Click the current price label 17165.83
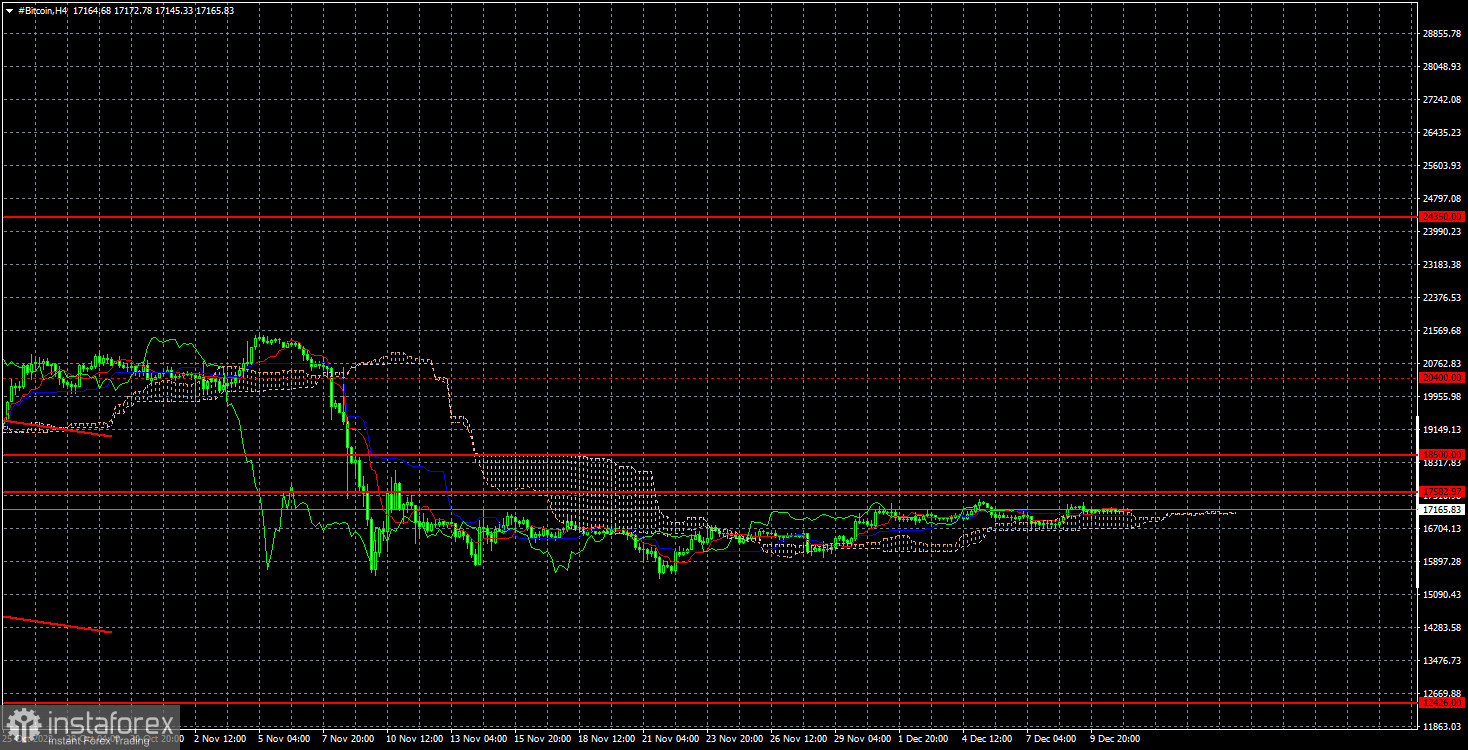This screenshot has width=1468, height=750. (x=1442, y=509)
